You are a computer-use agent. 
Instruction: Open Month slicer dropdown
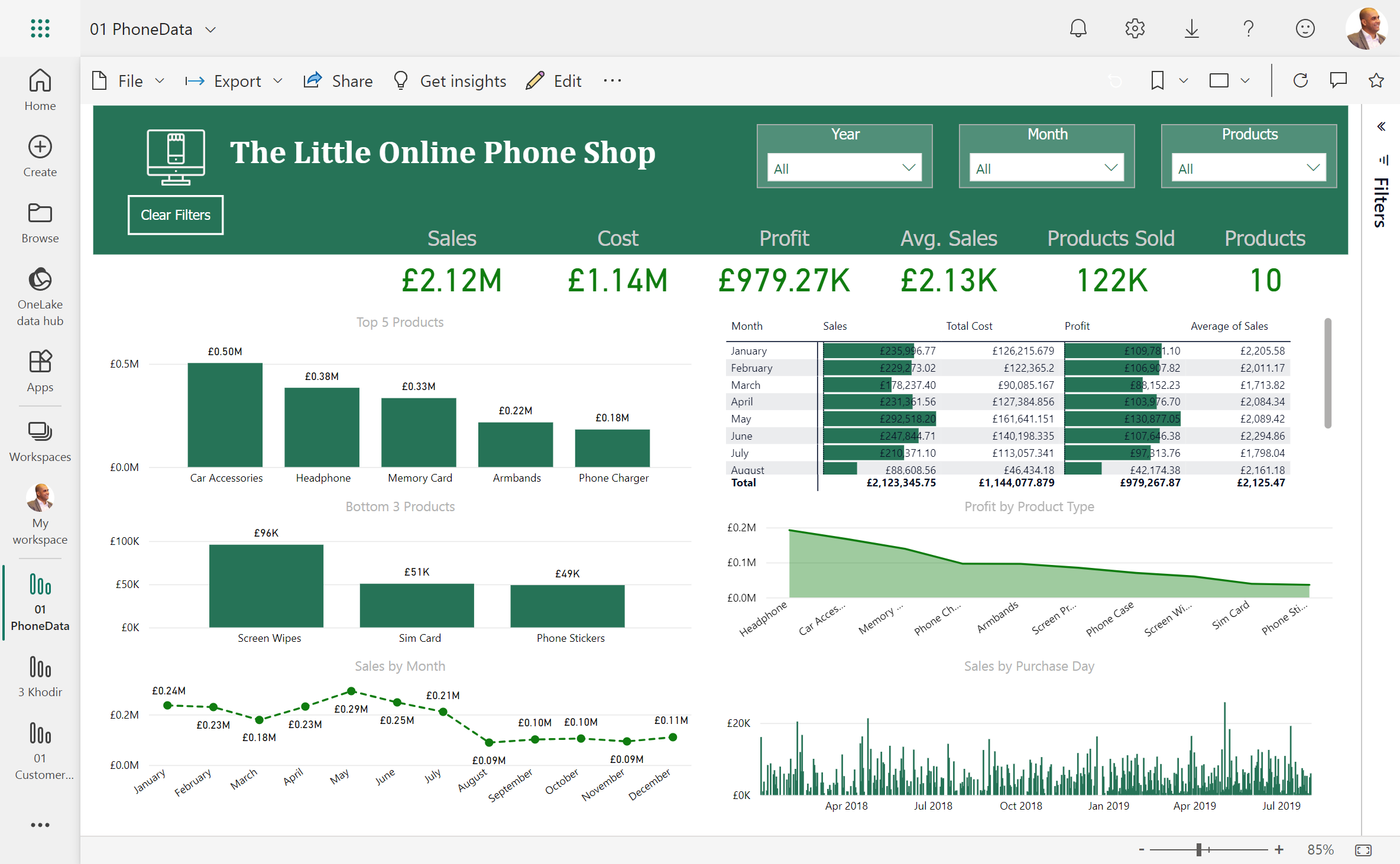click(1046, 168)
